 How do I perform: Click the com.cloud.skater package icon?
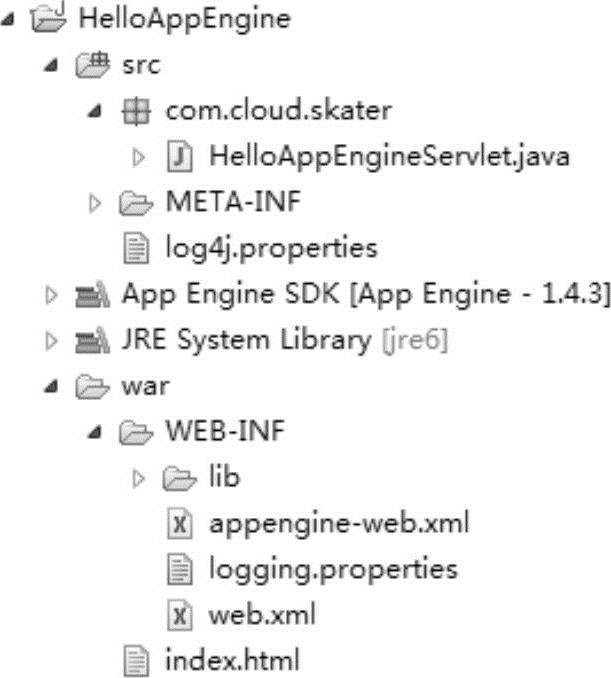tap(132, 111)
